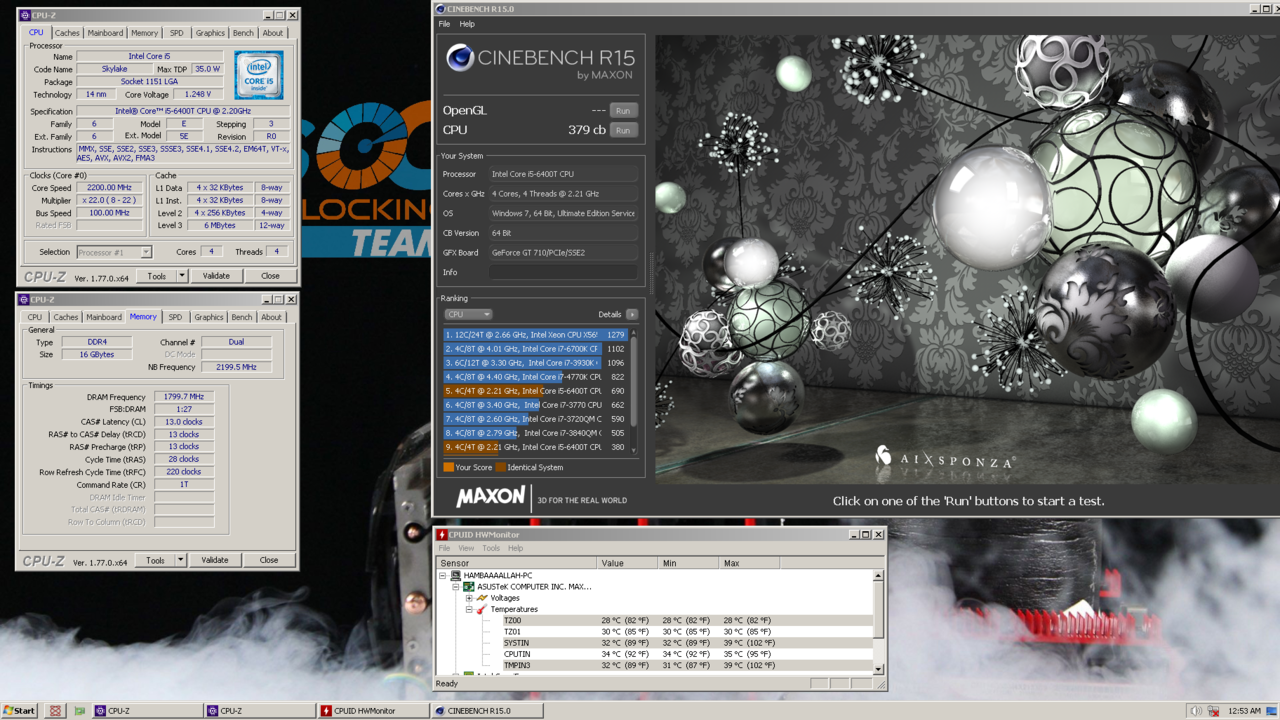Open the Help menu in Cinebench
The height and width of the screenshot is (720, 1280).
point(467,24)
